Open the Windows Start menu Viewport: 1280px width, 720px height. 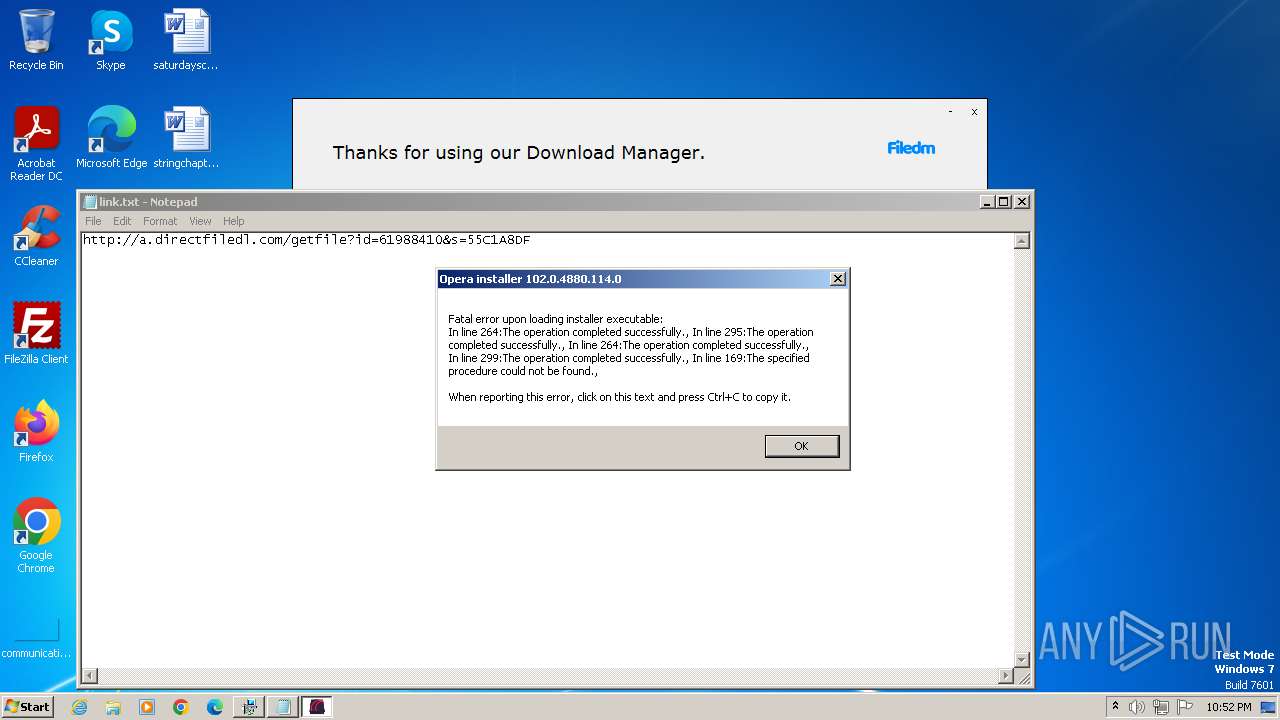click(x=27, y=706)
